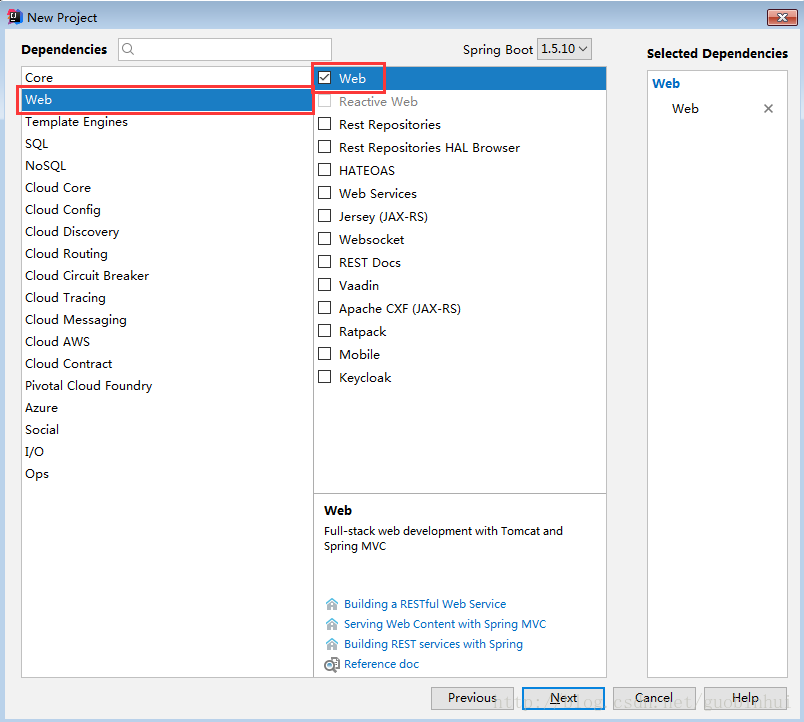Viewport: 804px width, 722px height.
Task: Select the Cloud Circuit Breaker category
Action: (x=167, y=276)
